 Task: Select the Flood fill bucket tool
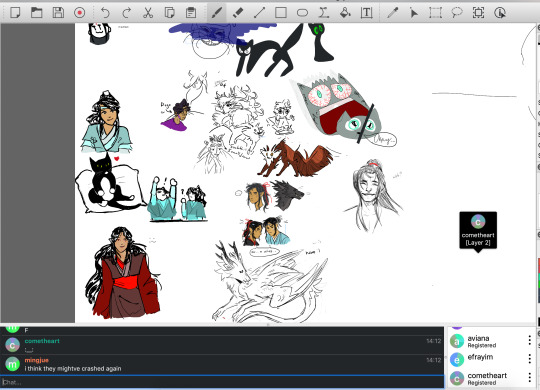tap(345, 13)
